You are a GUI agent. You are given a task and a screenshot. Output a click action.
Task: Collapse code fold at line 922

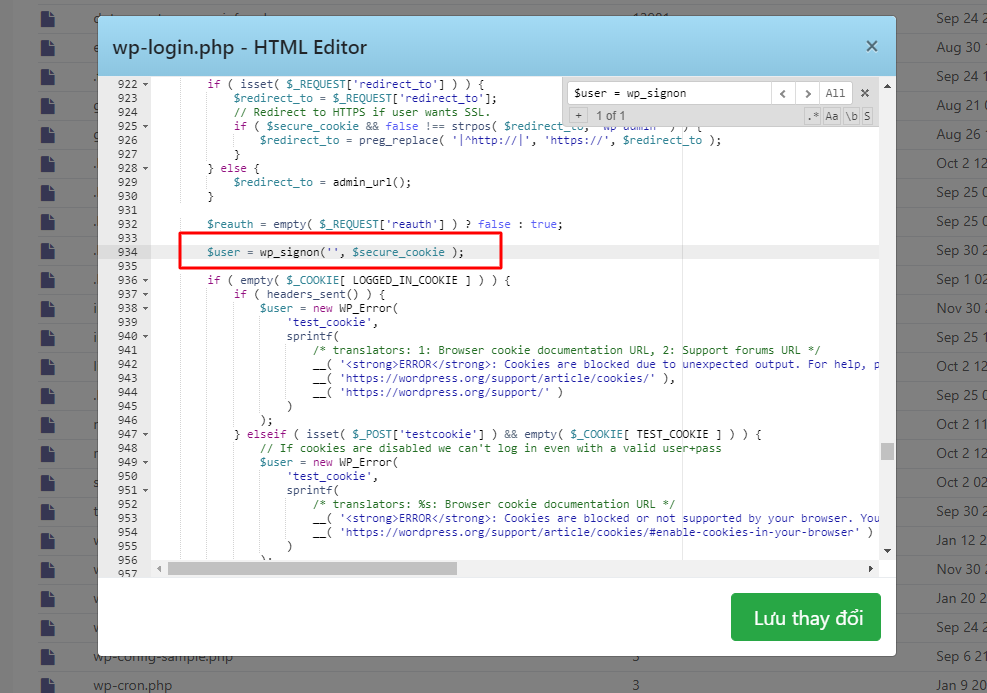pyautogui.click(x=145, y=84)
